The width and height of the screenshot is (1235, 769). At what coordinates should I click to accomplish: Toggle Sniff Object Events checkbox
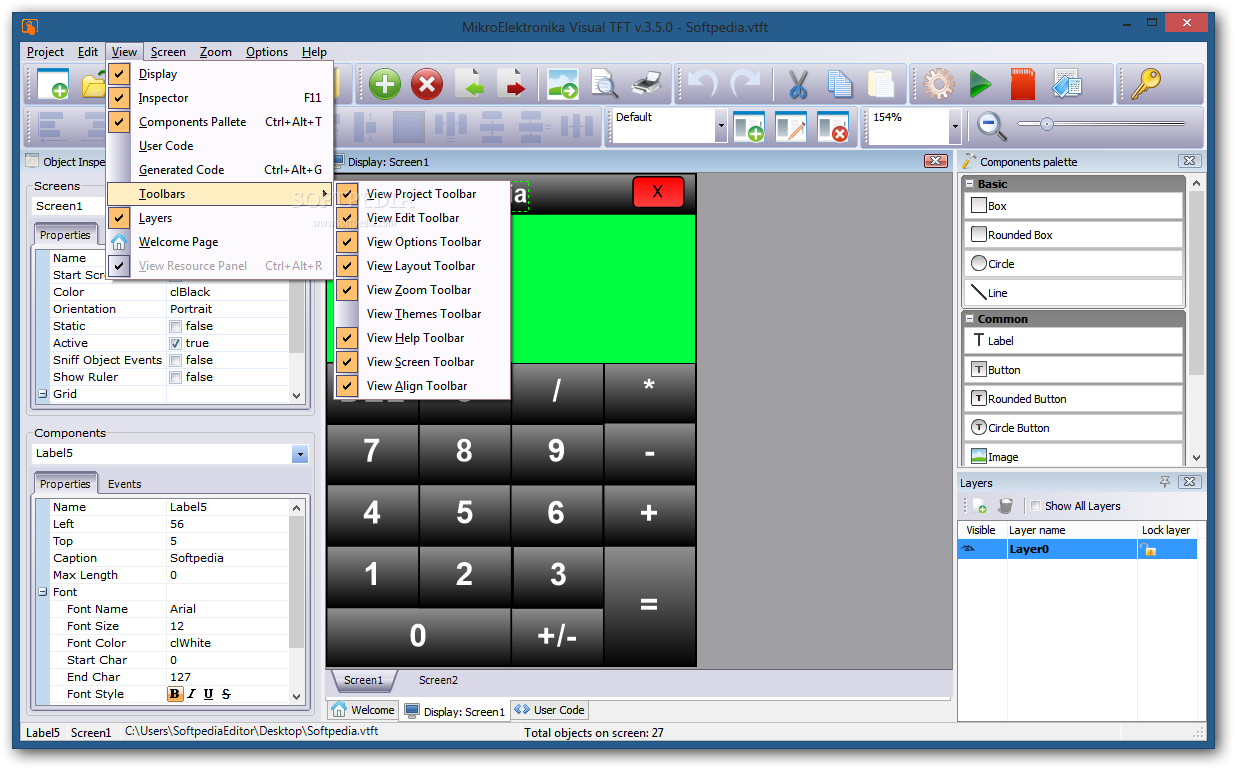coord(176,360)
